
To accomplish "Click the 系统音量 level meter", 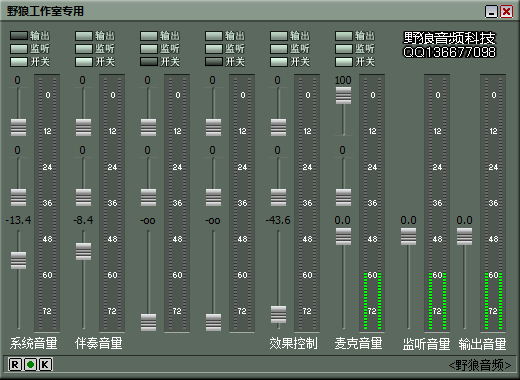I will [47, 203].
